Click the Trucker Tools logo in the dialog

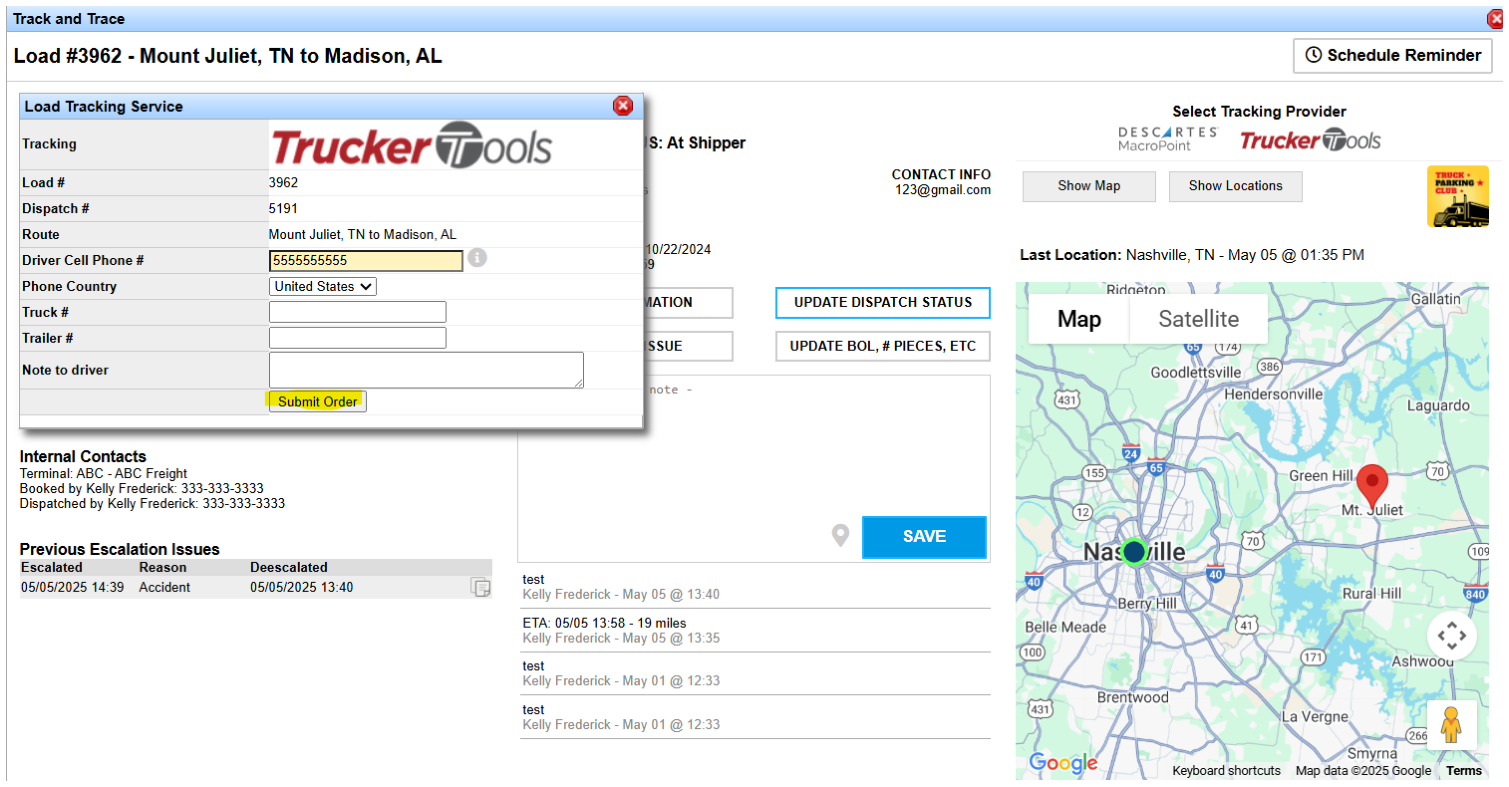[x=411, y=145]
